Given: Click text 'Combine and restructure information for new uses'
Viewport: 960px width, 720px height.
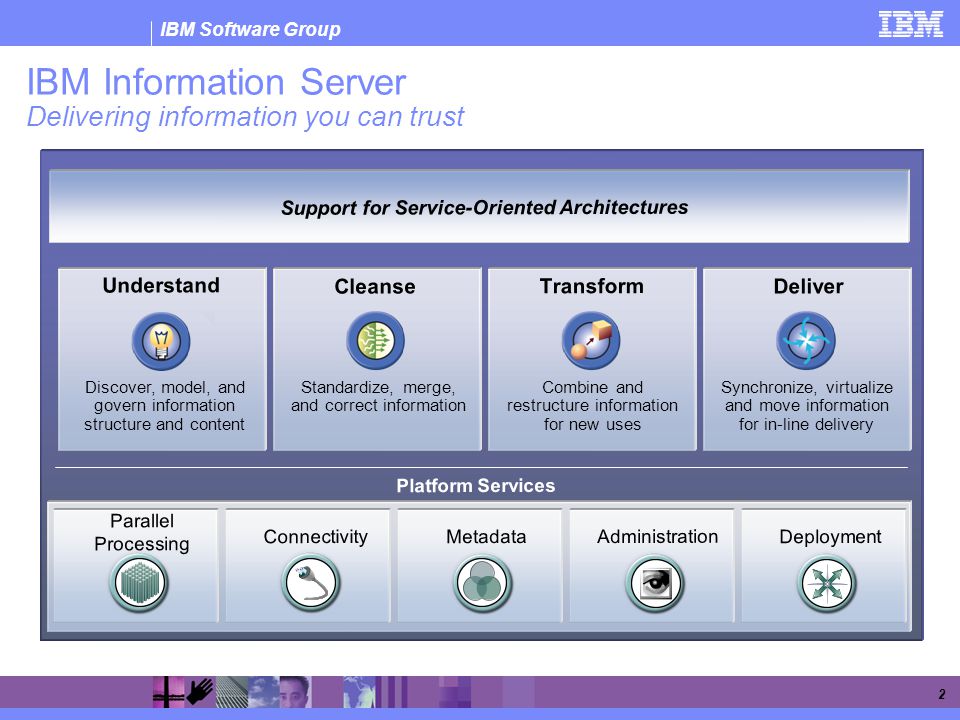Looking at the screenshot, I should (x=592, y=405).
